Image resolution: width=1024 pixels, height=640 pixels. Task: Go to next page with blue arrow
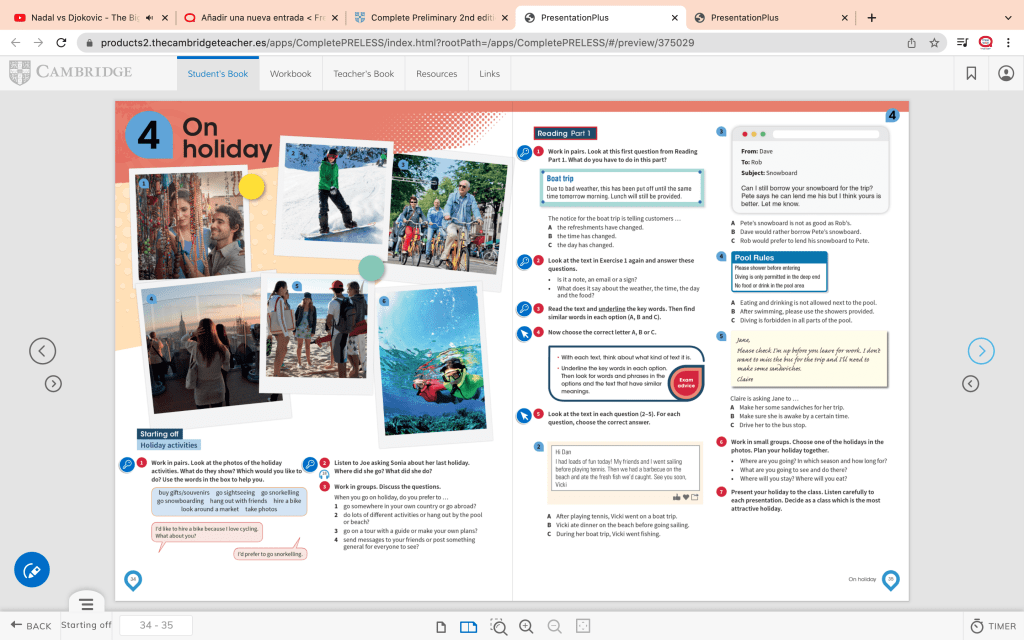click(981, 351)
